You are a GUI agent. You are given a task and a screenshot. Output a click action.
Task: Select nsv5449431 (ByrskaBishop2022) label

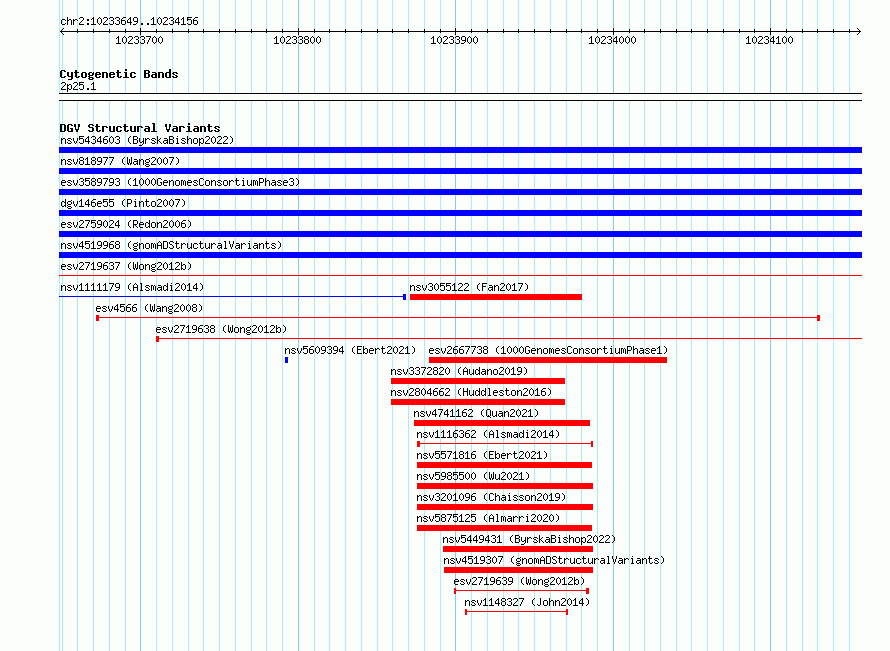(x=529, y=539)
